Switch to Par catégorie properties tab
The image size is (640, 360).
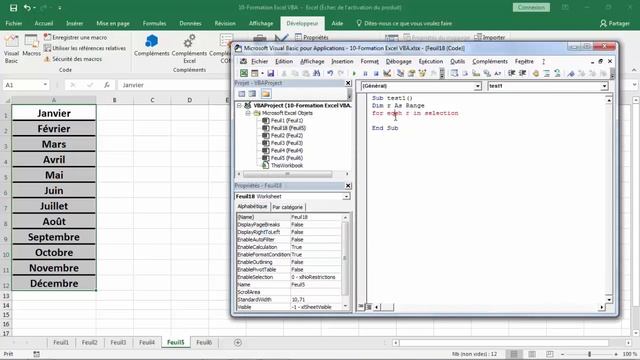click(288, 207)
